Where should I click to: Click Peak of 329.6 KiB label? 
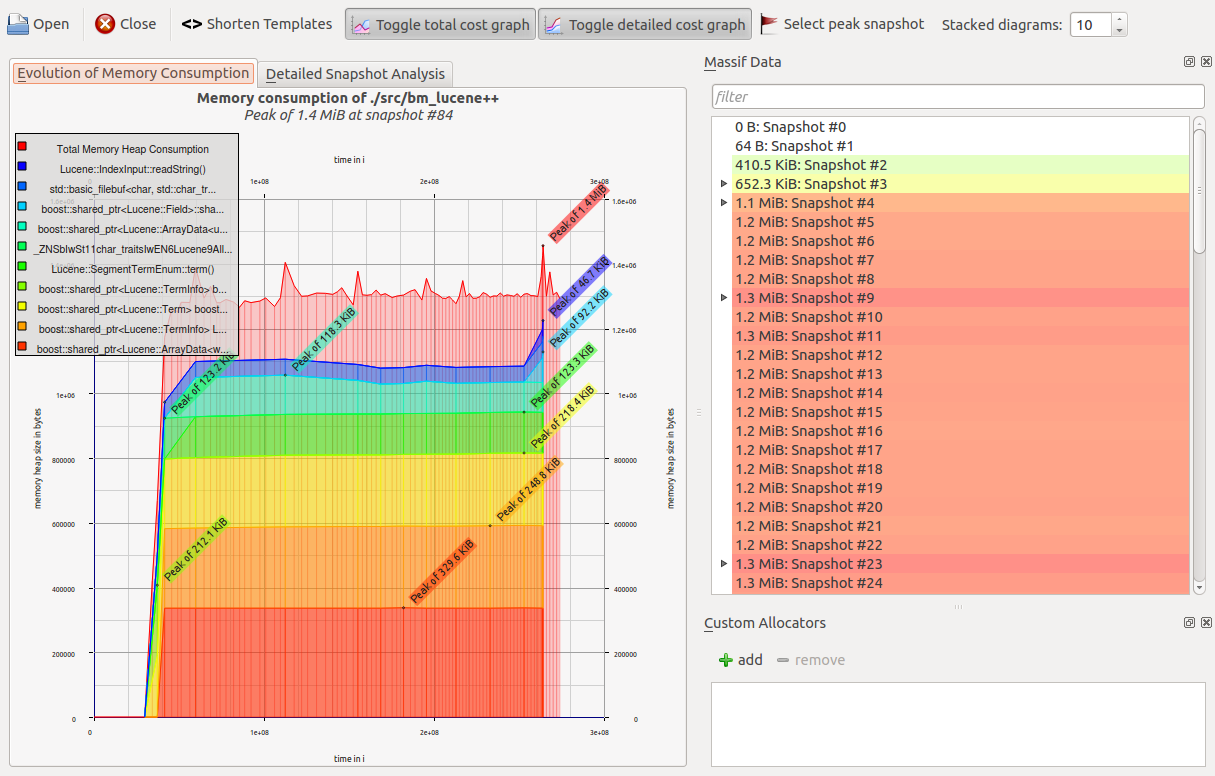coord(441,571)
